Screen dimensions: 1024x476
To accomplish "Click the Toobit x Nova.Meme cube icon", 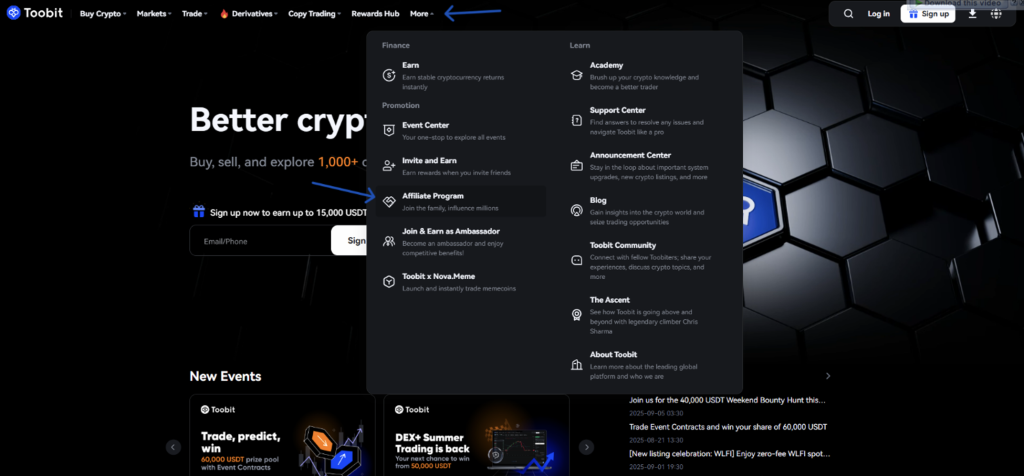I will pos(389,282).
